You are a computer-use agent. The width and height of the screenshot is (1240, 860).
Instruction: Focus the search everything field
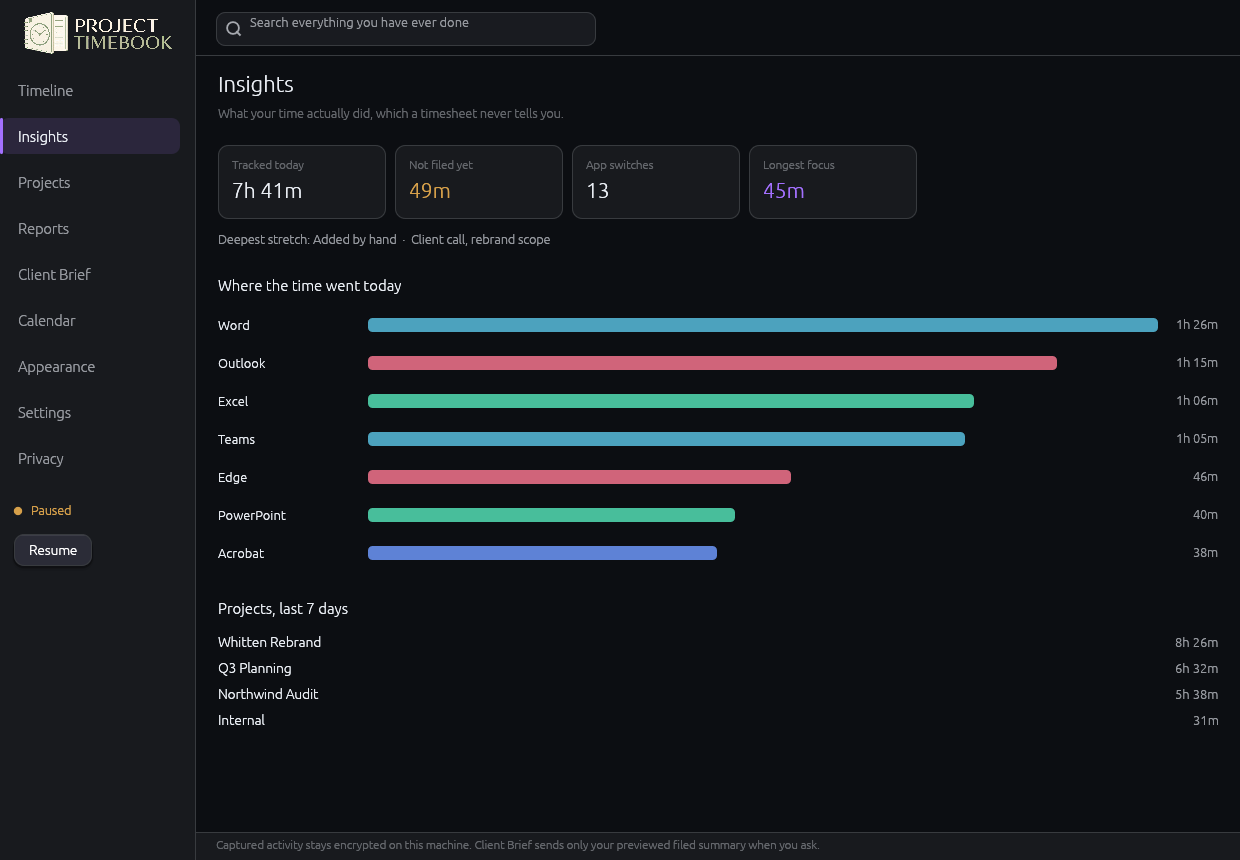(x=406, y=29)
